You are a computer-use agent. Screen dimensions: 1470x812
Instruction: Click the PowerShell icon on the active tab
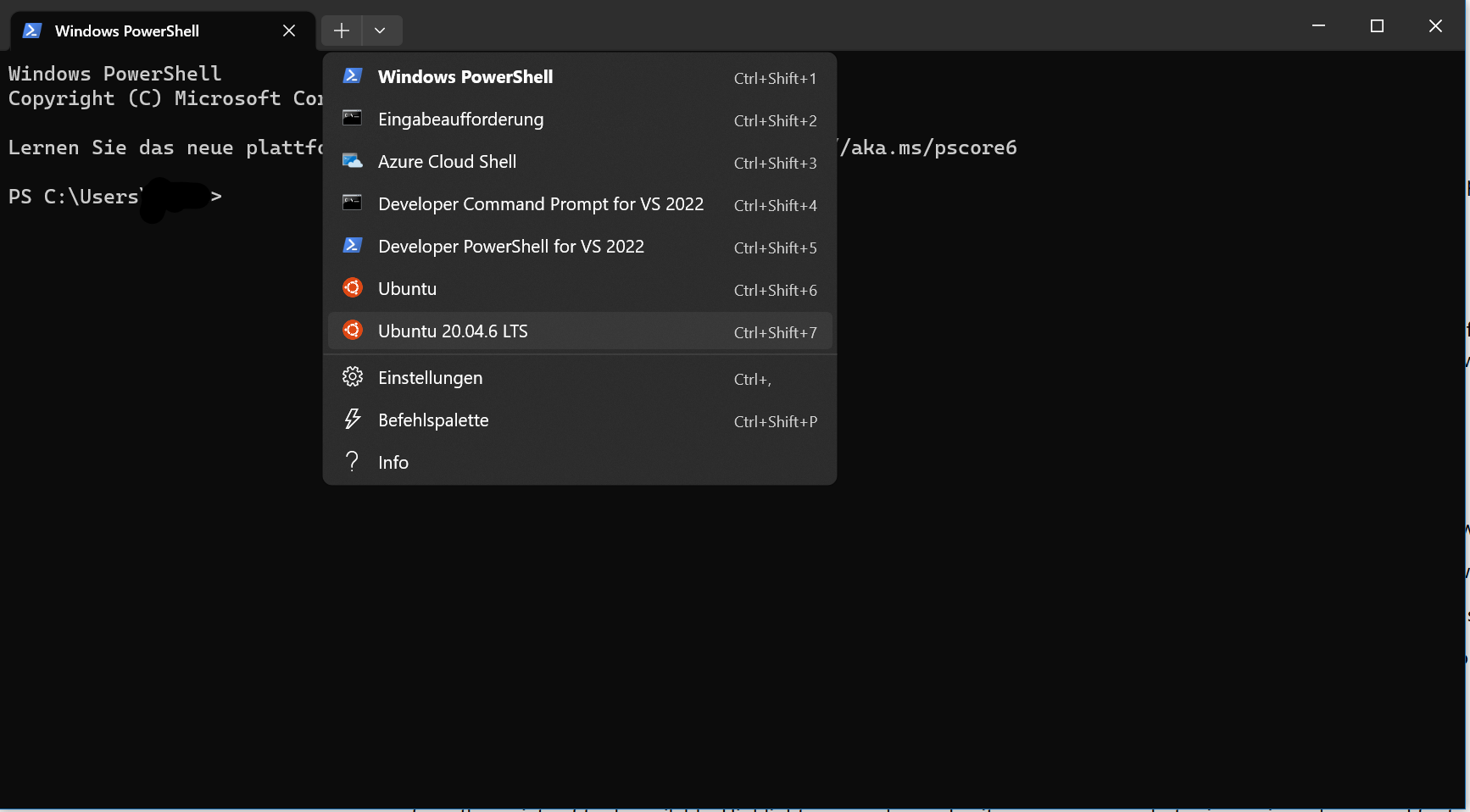point(32,30)
